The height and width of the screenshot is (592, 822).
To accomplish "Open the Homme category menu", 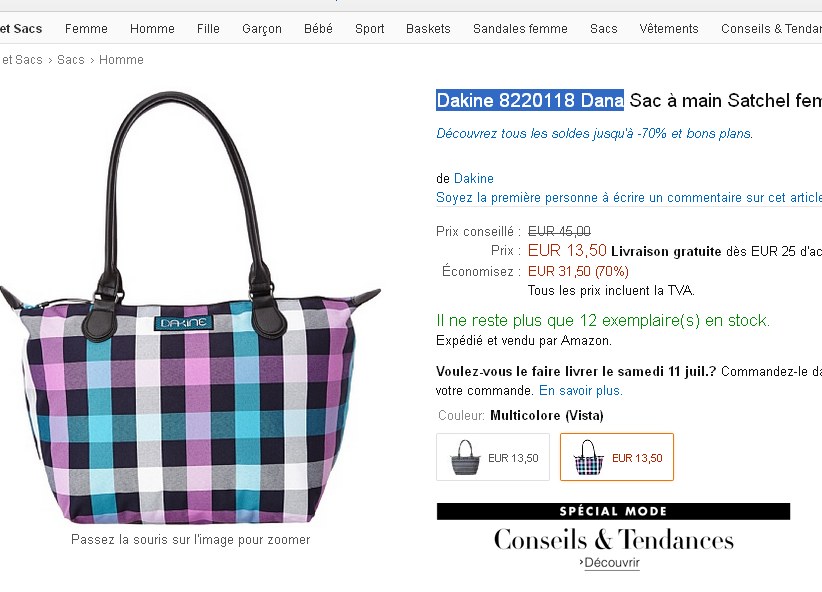I will point(152,29).
